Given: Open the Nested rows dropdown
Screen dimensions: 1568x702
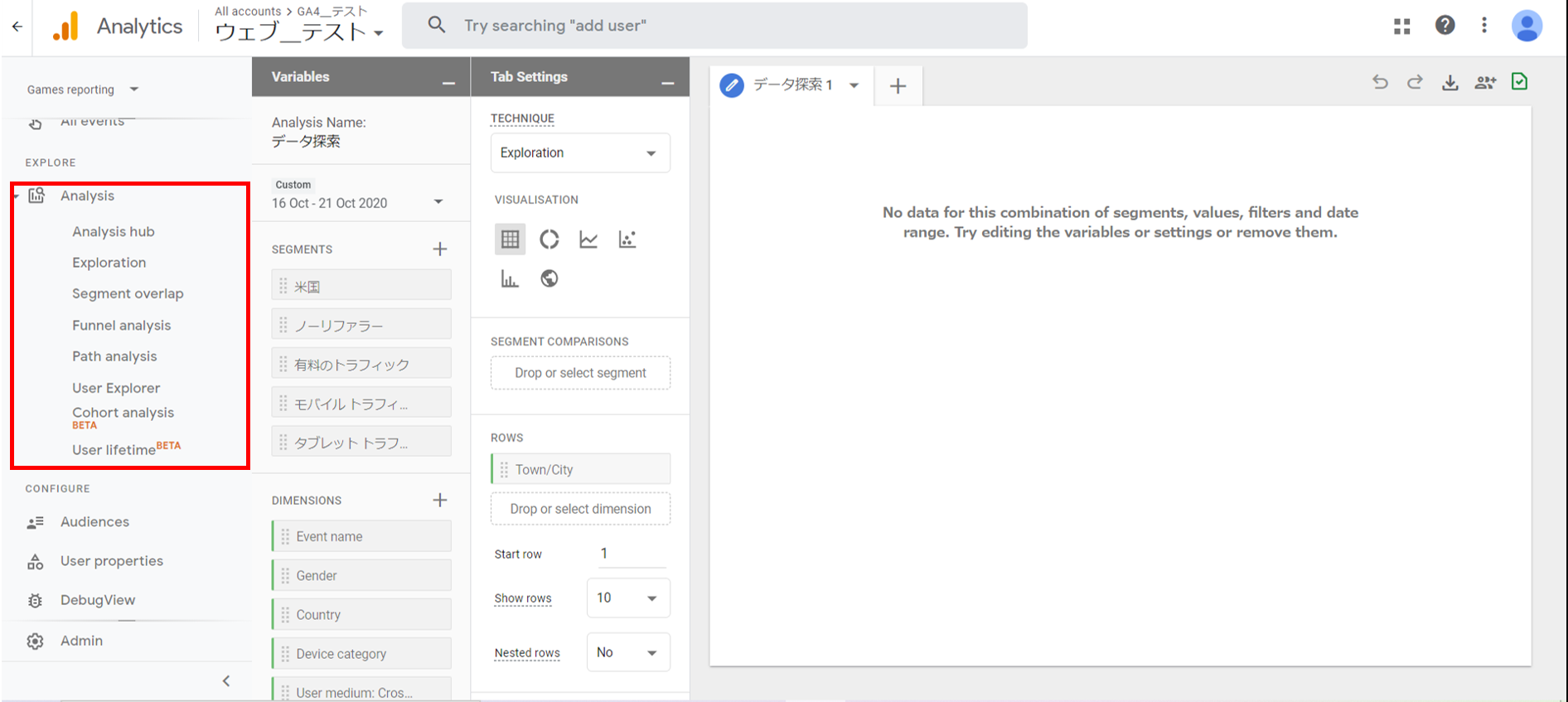Looking at the screenshot, I should [628, 652].
